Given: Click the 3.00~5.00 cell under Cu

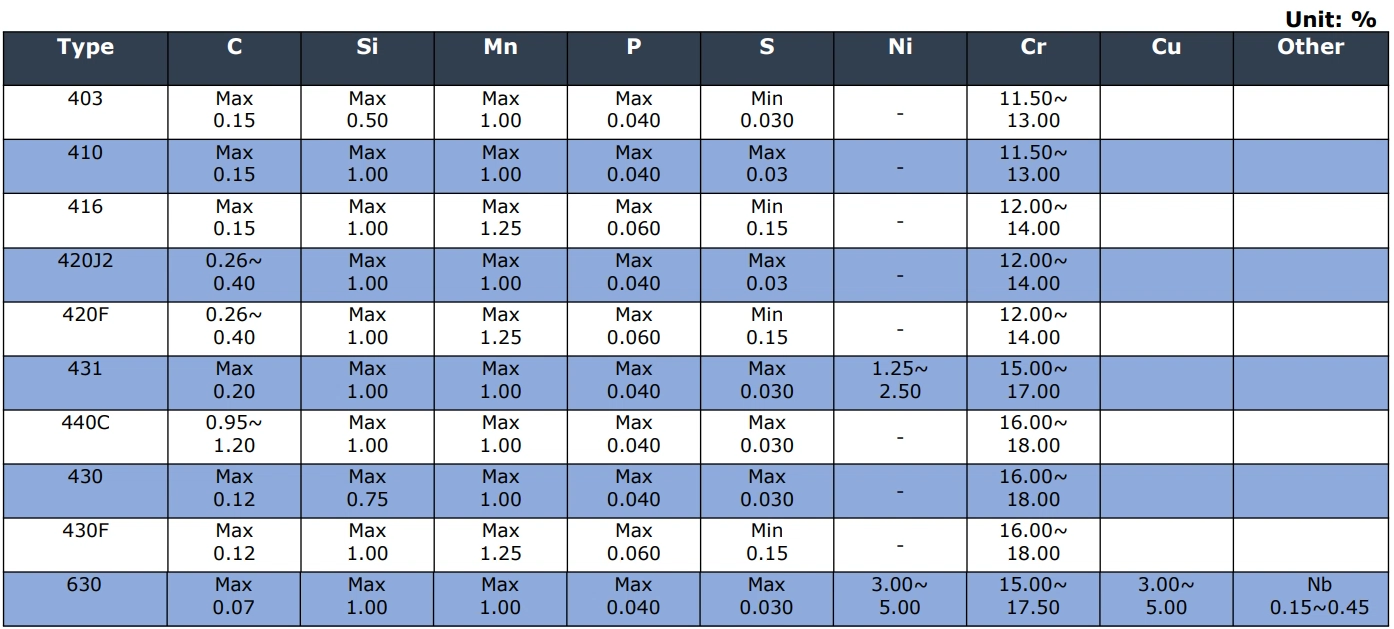Looking at the screenshot, I should point(1166,597).
